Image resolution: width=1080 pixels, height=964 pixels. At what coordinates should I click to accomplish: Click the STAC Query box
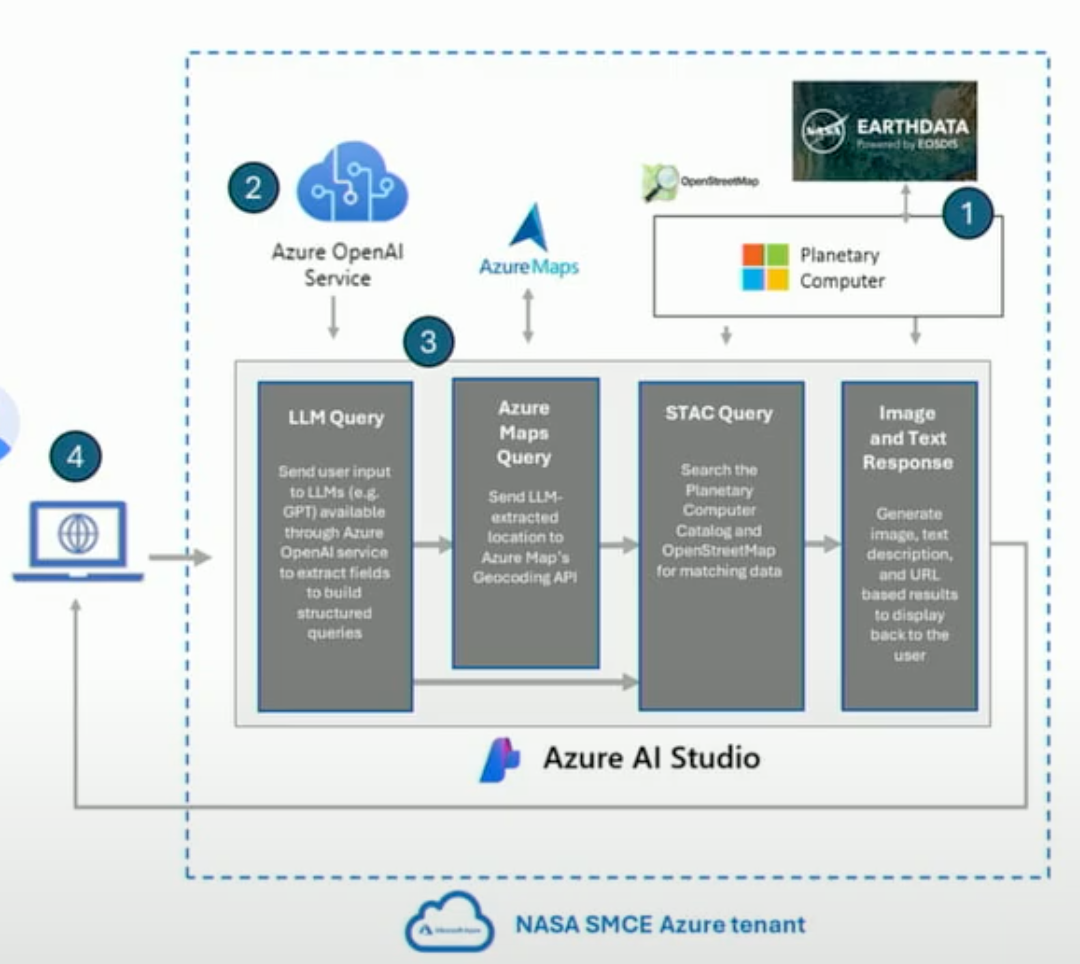click(720, 545)
